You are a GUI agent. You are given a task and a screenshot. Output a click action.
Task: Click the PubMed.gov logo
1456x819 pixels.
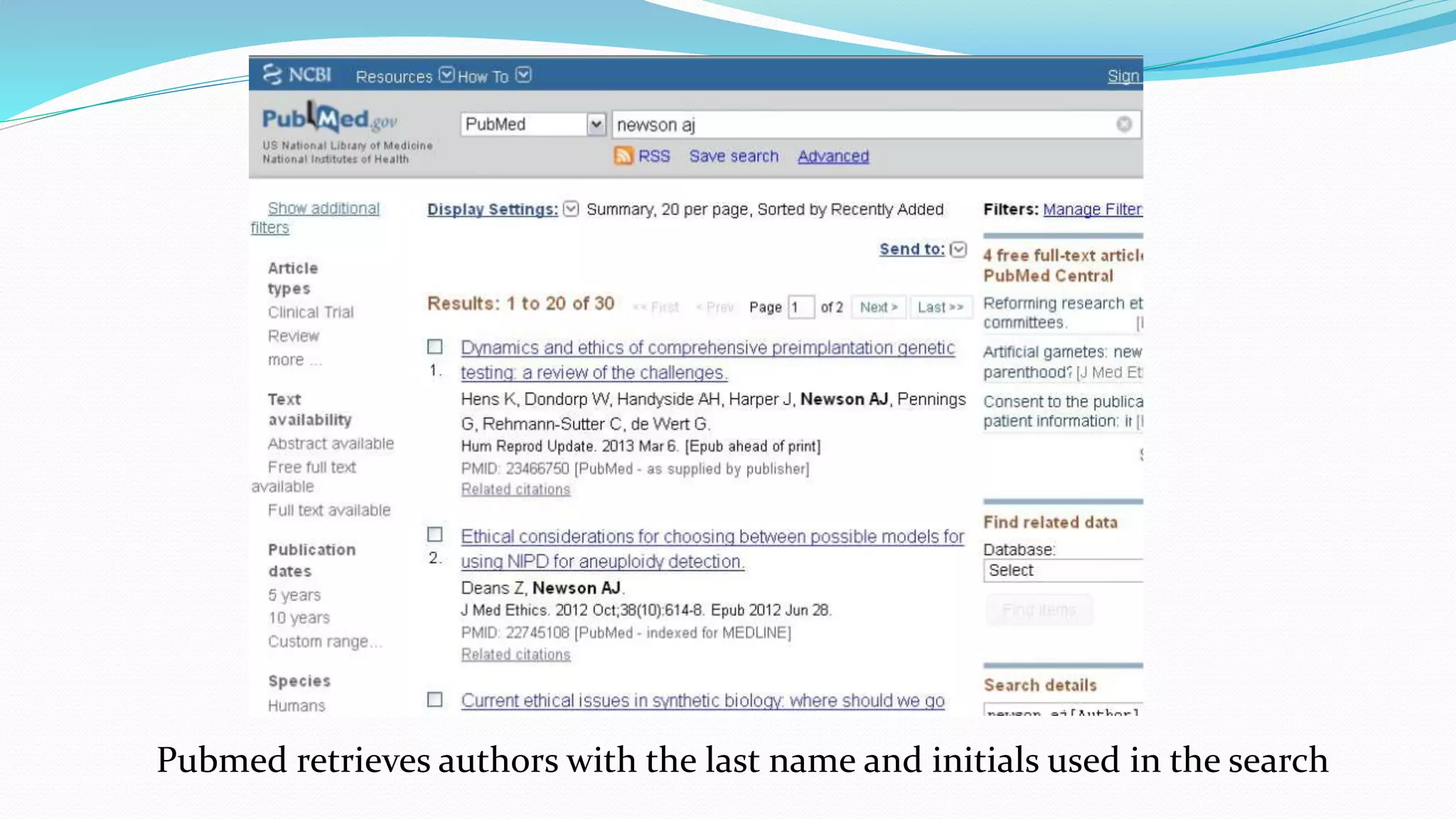click(330, 118)
